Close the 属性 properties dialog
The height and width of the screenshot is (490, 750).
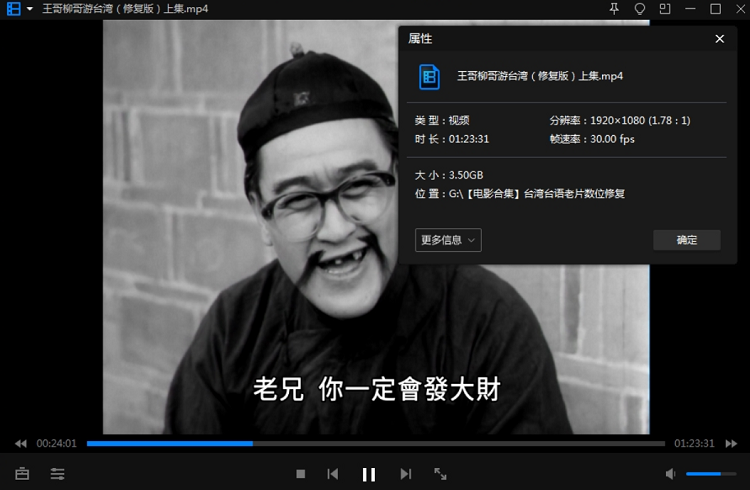click(719, 39)
